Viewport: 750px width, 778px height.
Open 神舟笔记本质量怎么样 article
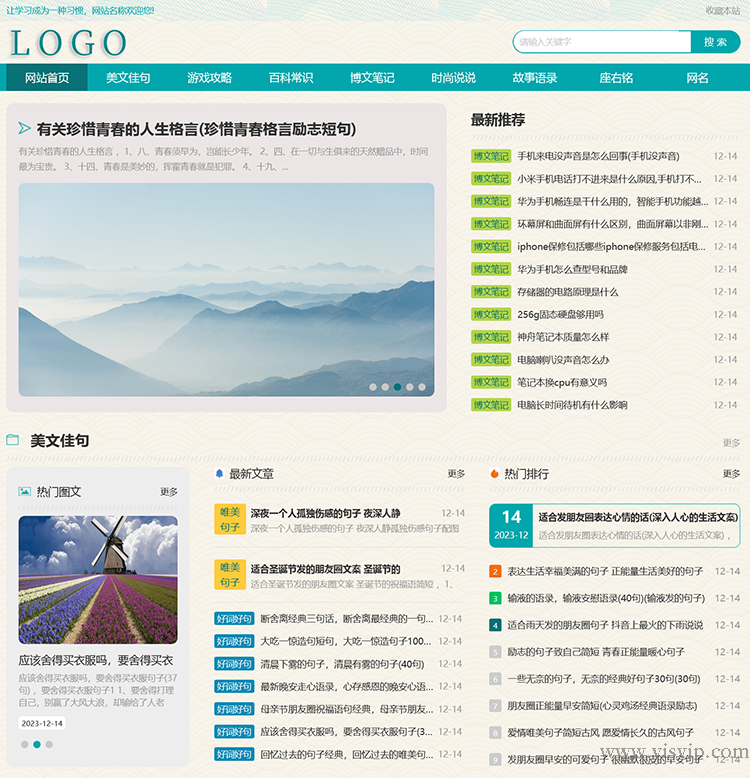(563, 337)
